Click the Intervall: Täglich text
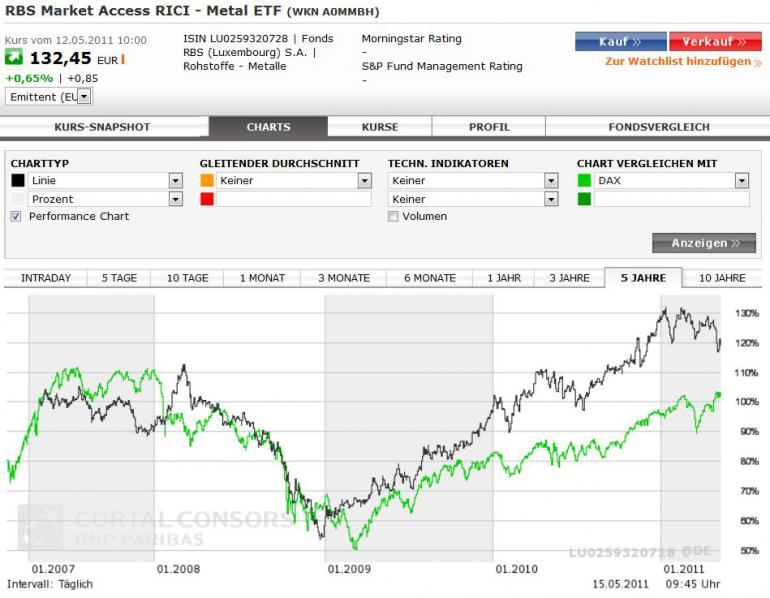Viewport: 770px width, 598px height. (50, 584)
